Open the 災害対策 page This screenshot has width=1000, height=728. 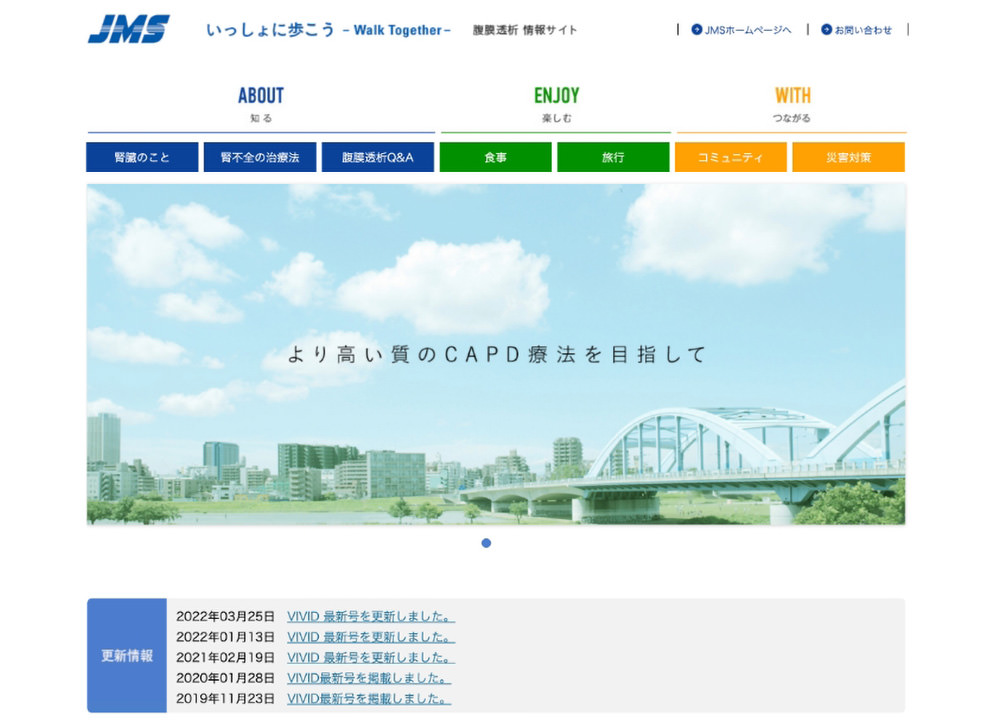pyautogui.click(x=848, y=157)
